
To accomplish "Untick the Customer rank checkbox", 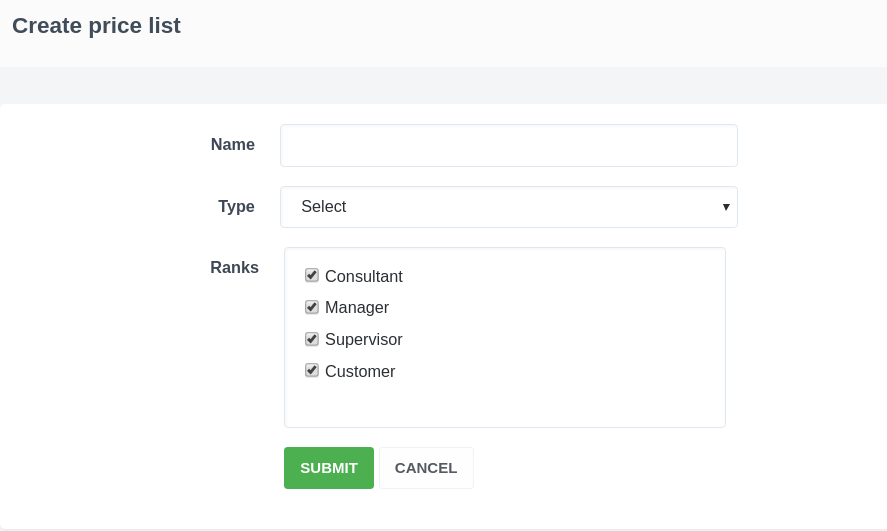I will [312, 370].
